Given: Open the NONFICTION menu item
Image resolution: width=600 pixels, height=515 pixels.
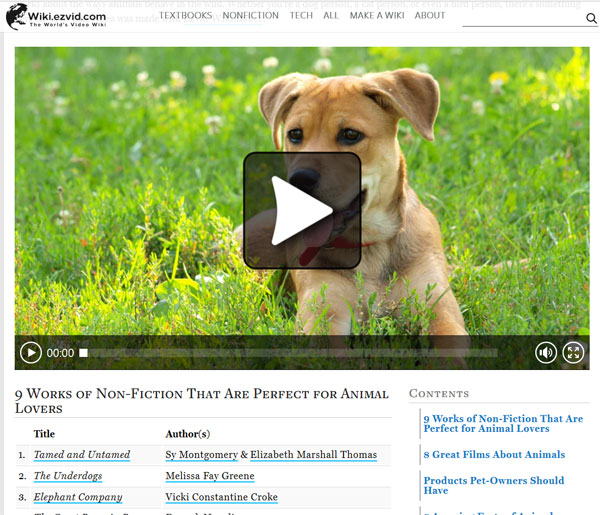Looking at the screenshot, I should [x=251, y=16].
